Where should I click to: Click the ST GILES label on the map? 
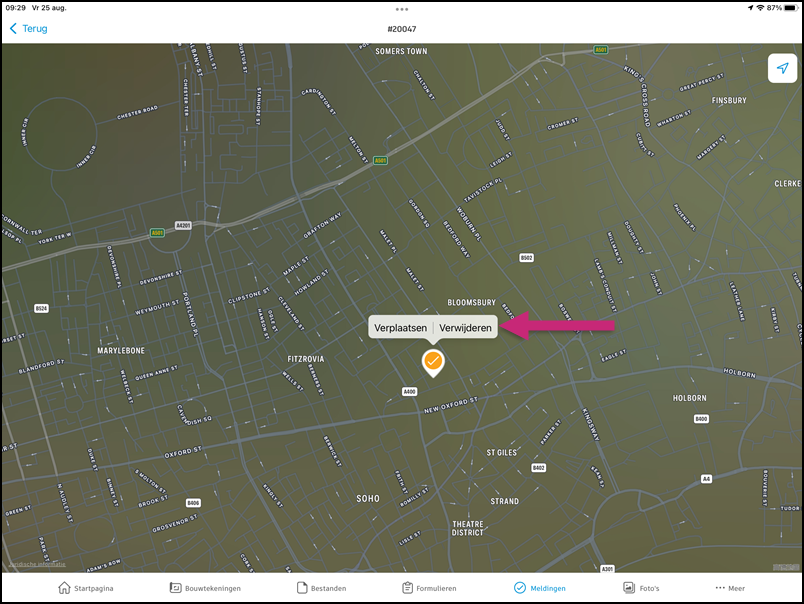[501, 453]
